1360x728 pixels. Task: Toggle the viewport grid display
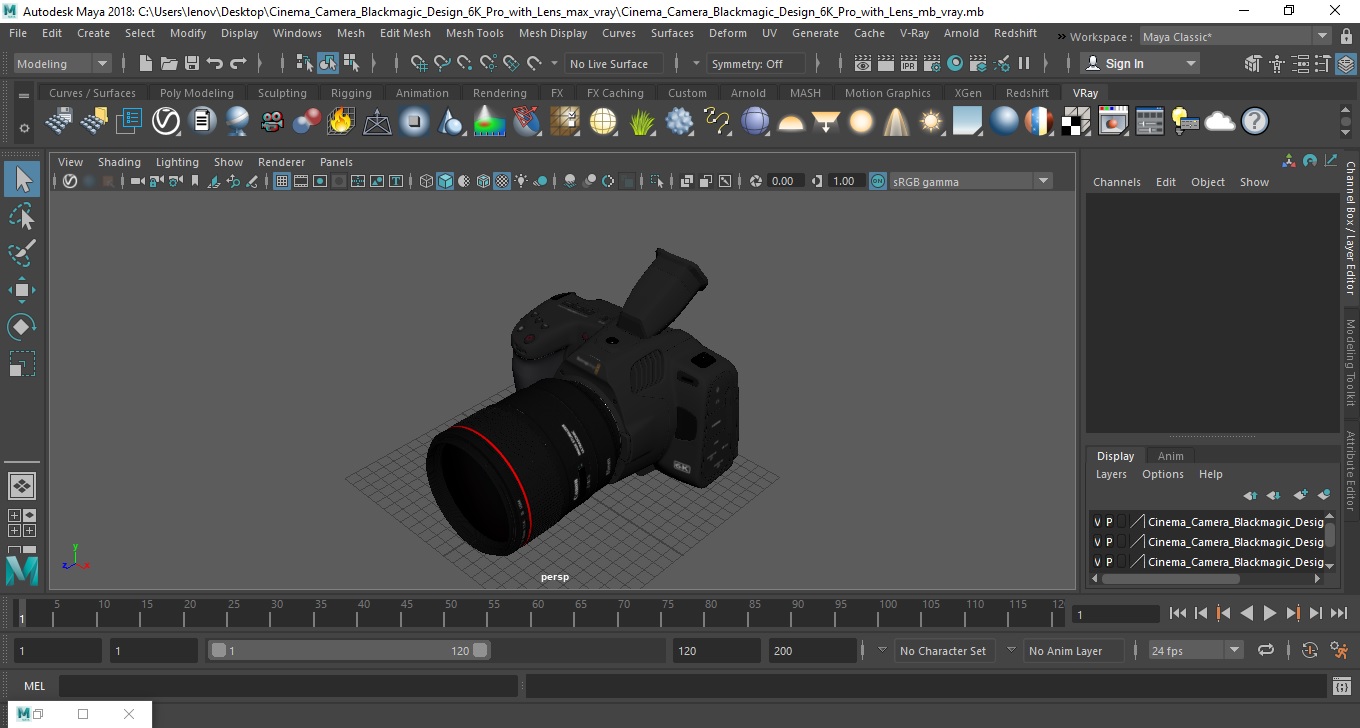click(282, 181)
